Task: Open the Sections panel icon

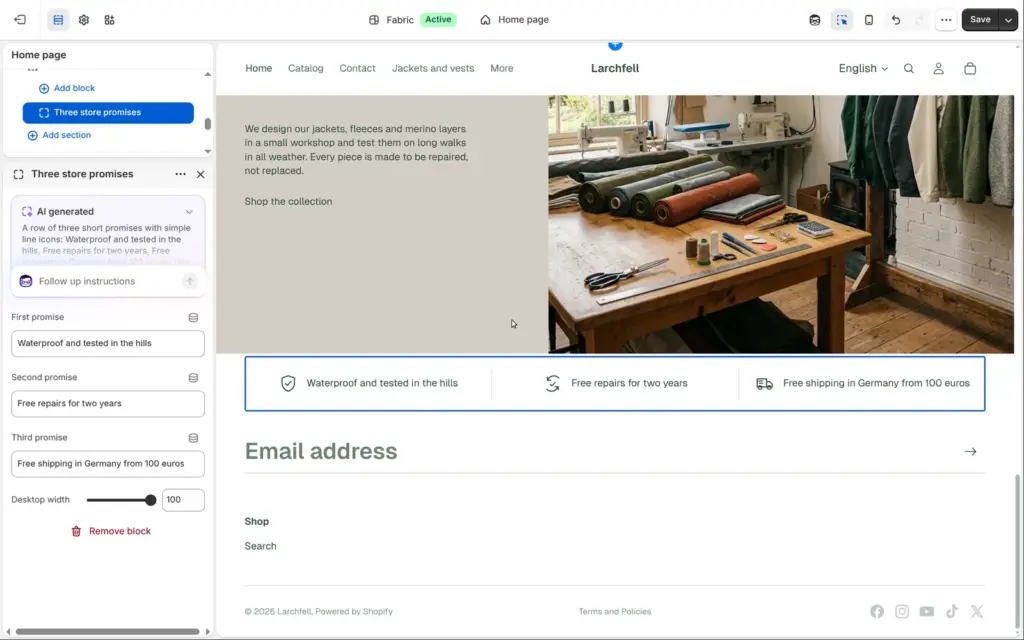Action: coord(58,20)
